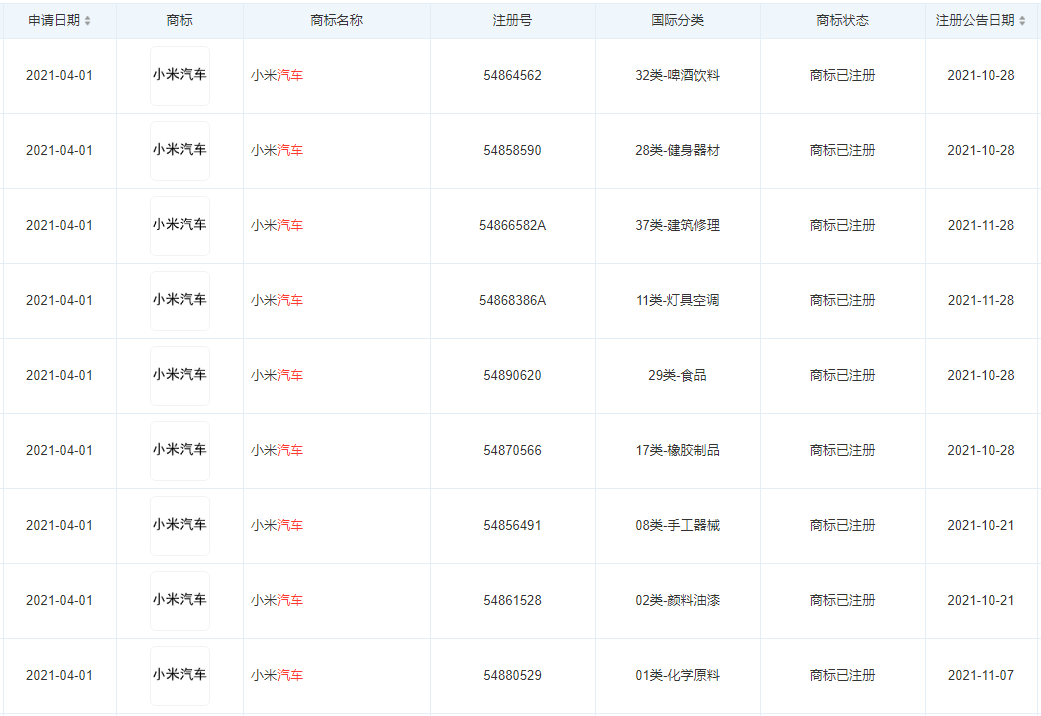The height and width of the screenshot is (716, 1041).
Task: Select the 17类-橡胶制品 classification
Action: [x=678, y=451]
